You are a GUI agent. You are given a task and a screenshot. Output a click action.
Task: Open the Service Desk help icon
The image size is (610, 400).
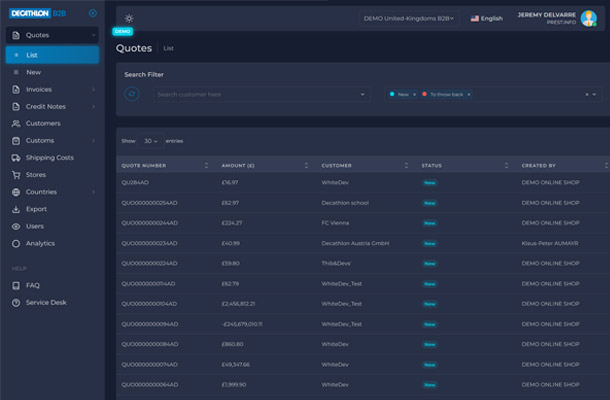(15, 302)
